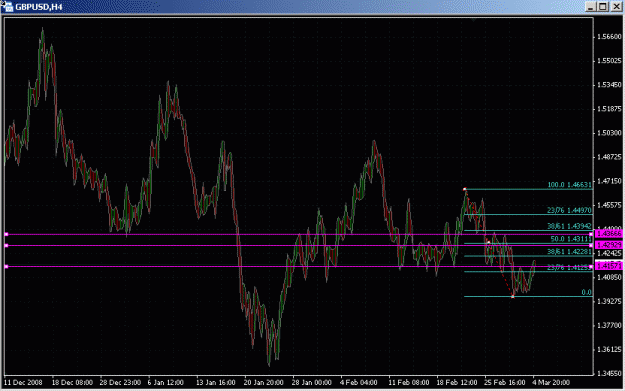Image resolution: width=625 pixels, height=391 pixels.
Task: Click the 25 Feb 16:00 time label
Action: coord(505,383)
